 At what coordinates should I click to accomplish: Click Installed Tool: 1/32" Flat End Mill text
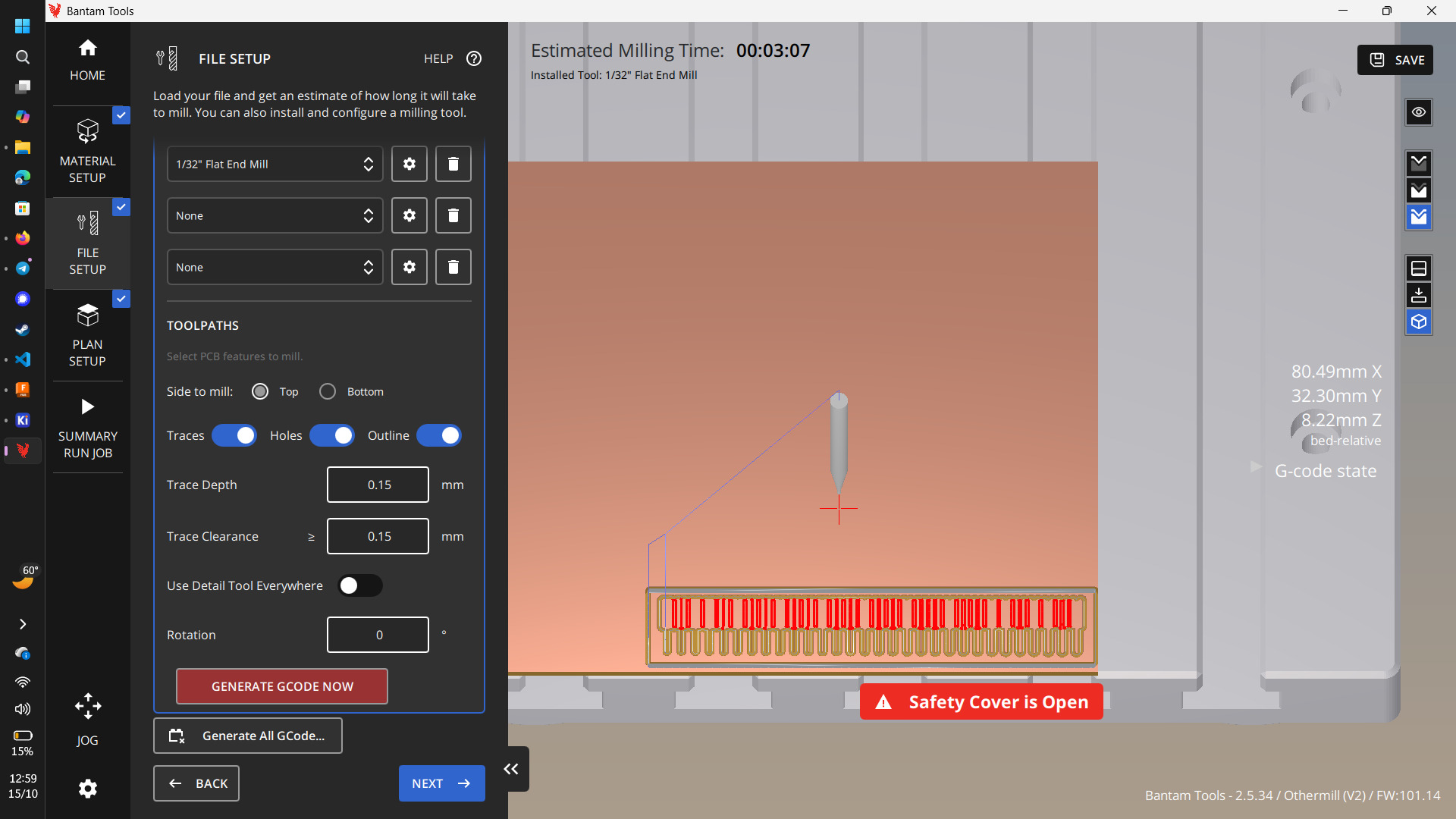(613, 75)
